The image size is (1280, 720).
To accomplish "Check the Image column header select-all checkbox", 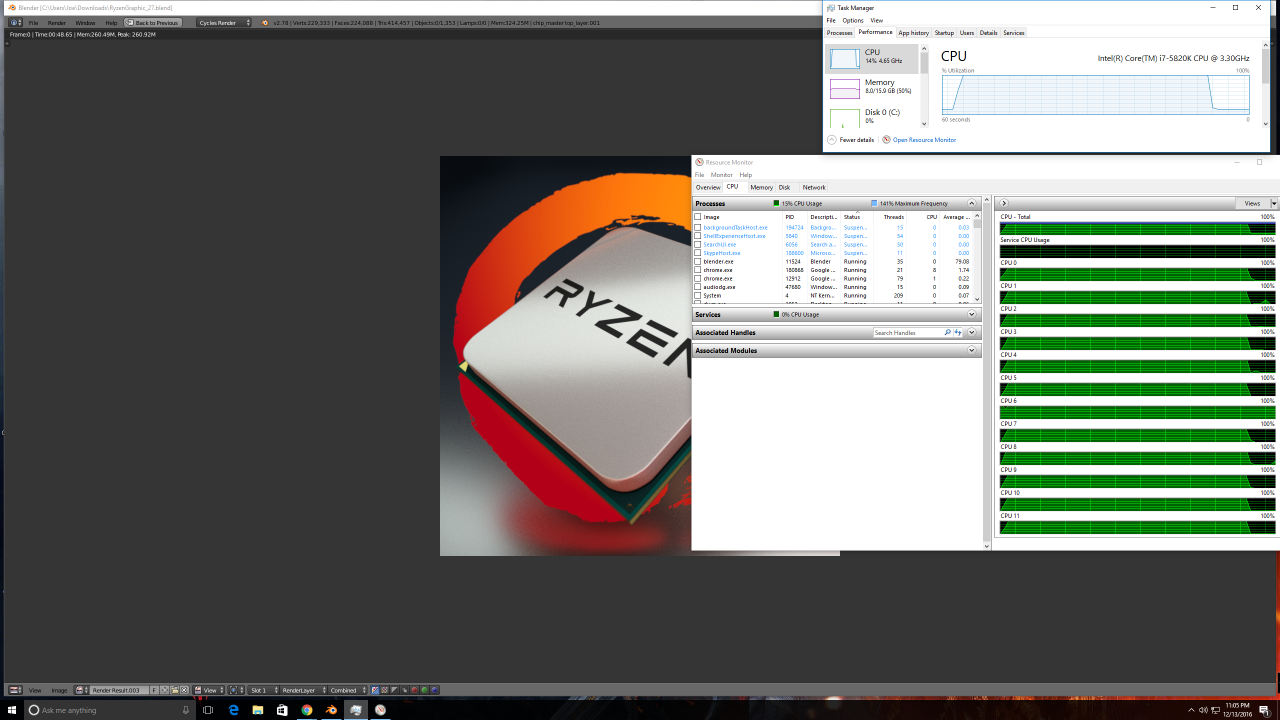I will click(698, 217).
